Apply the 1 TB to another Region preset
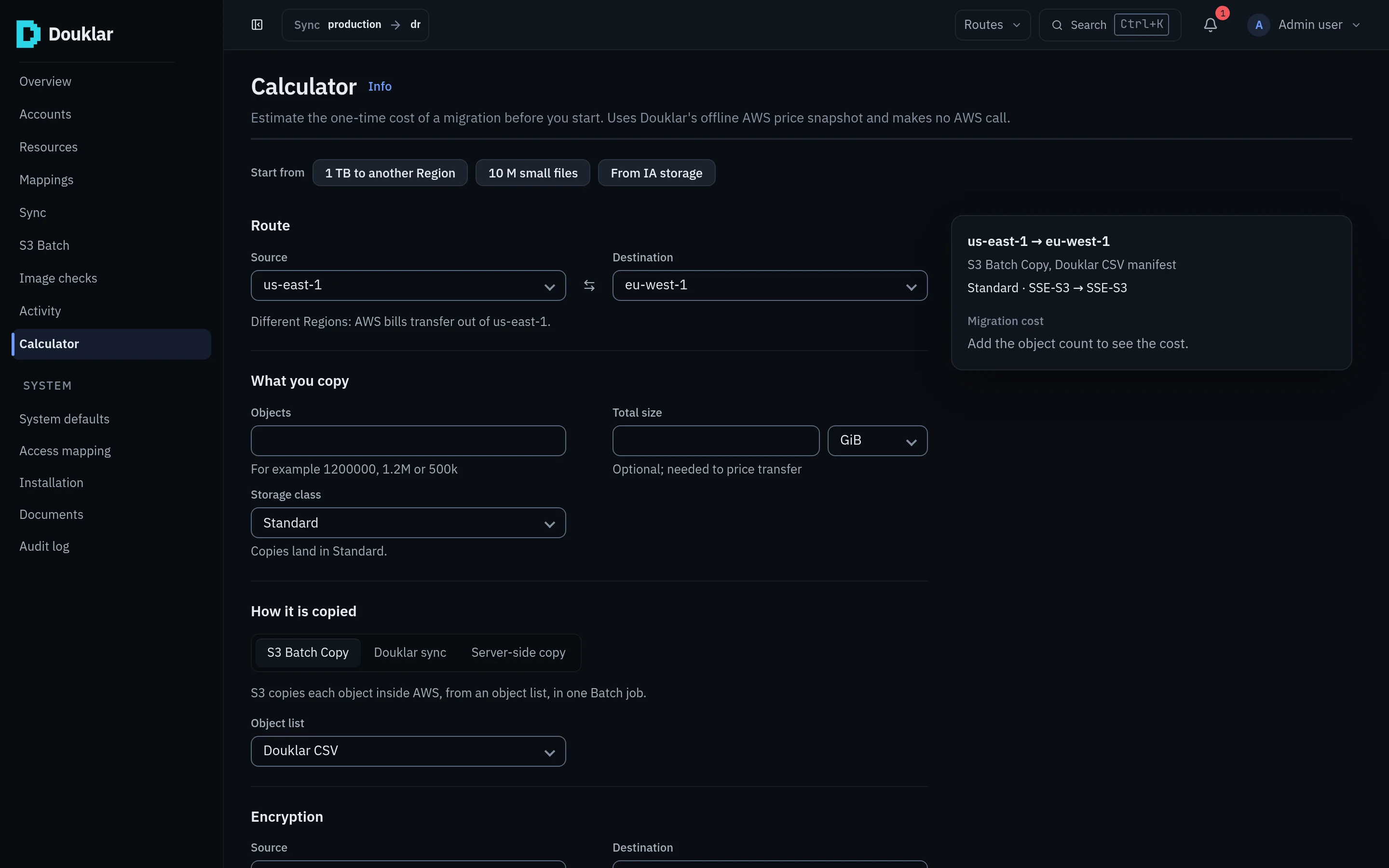 390,173
